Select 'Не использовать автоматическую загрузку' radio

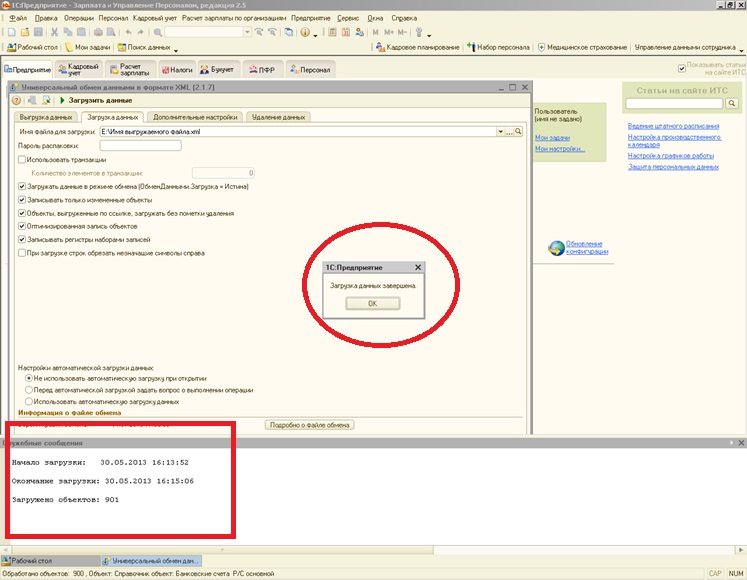29,378
